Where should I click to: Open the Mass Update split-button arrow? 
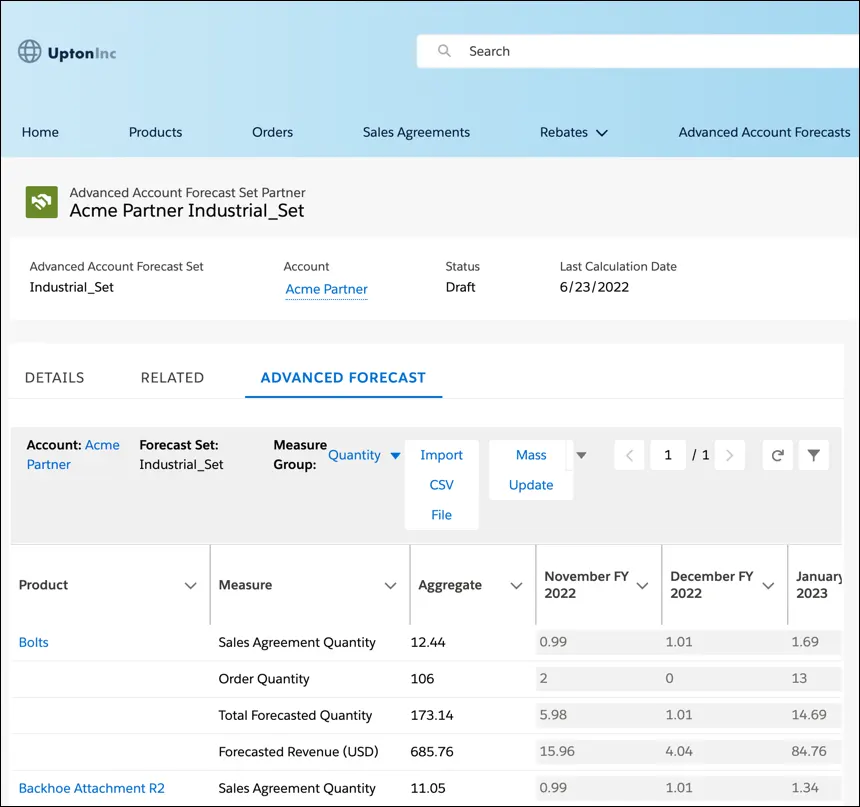(x=581, y=455)
